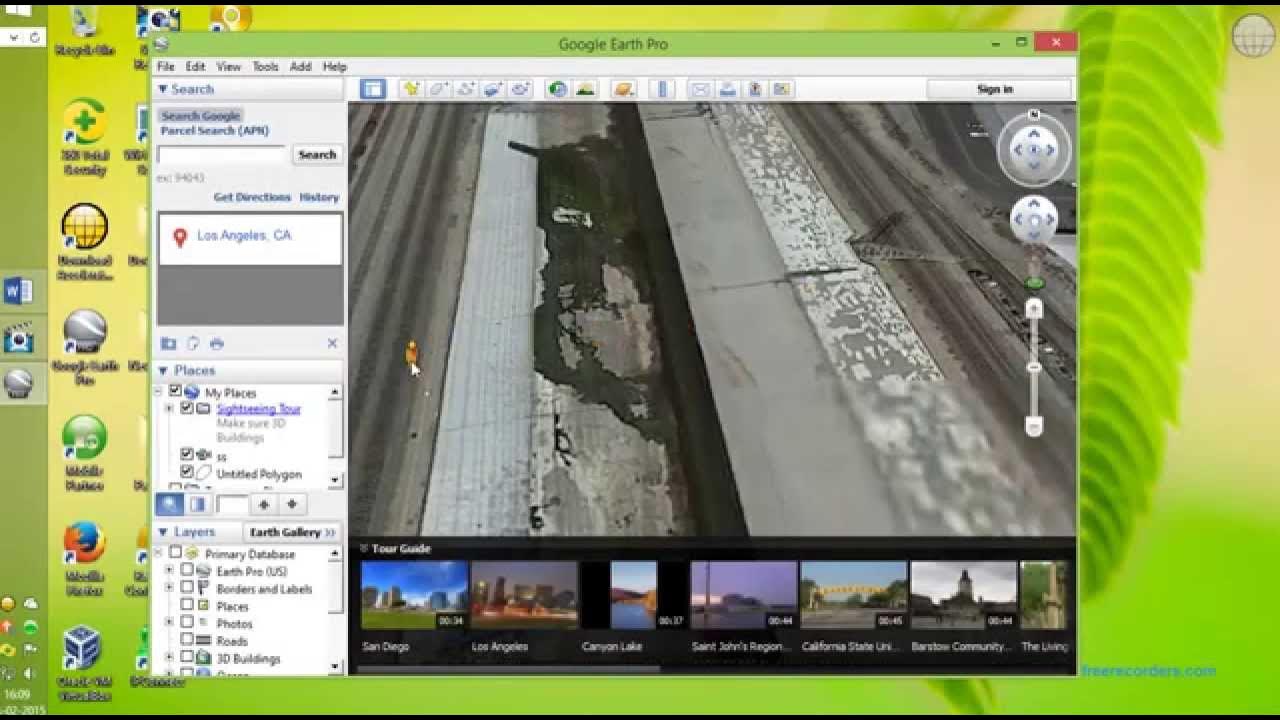Expand the Borders and Labels layer node
Image resolution: width=1280 pixels, height=720 pixels.
[169, 588]
